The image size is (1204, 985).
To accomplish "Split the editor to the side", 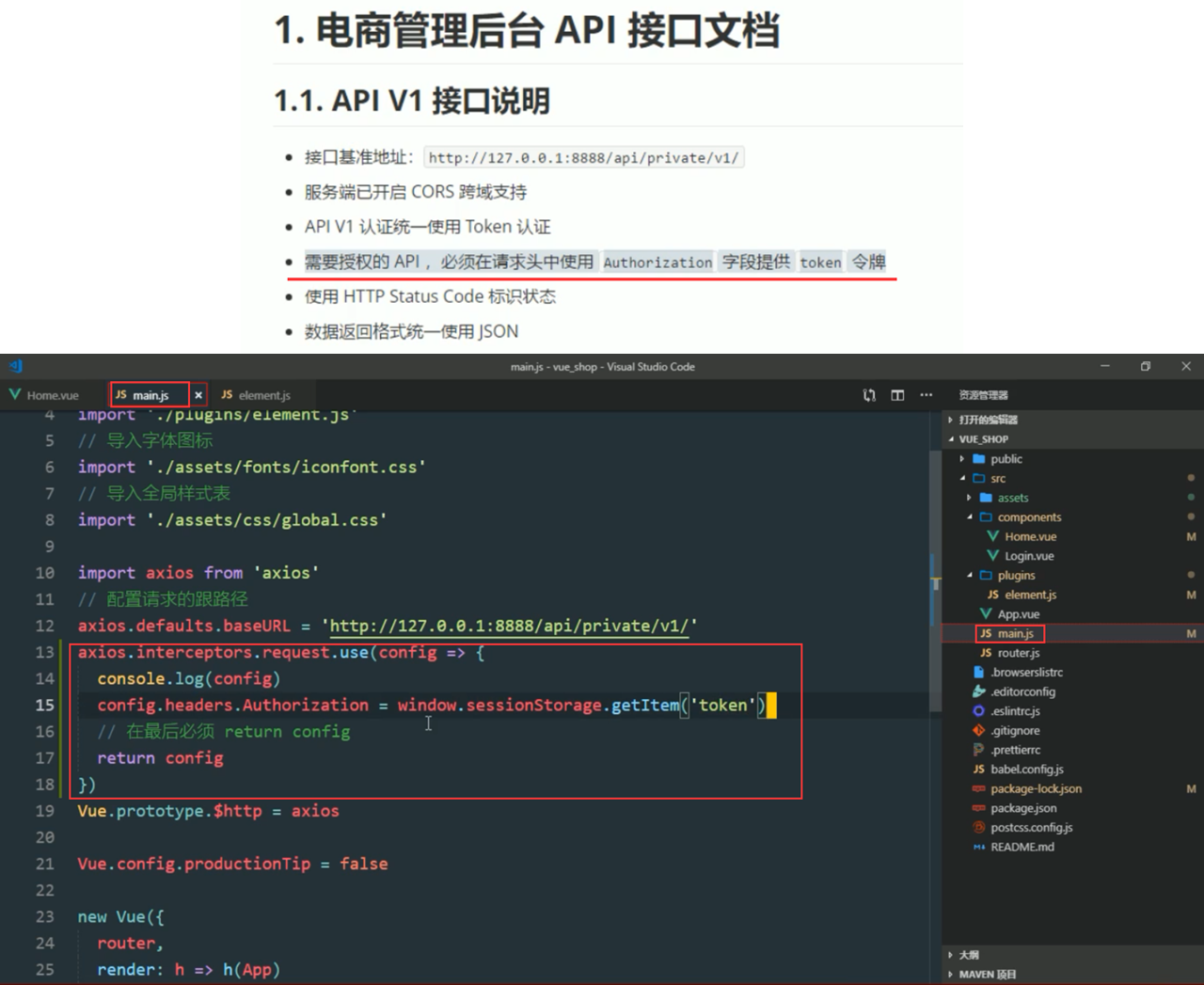I will (x=897, y=395).
